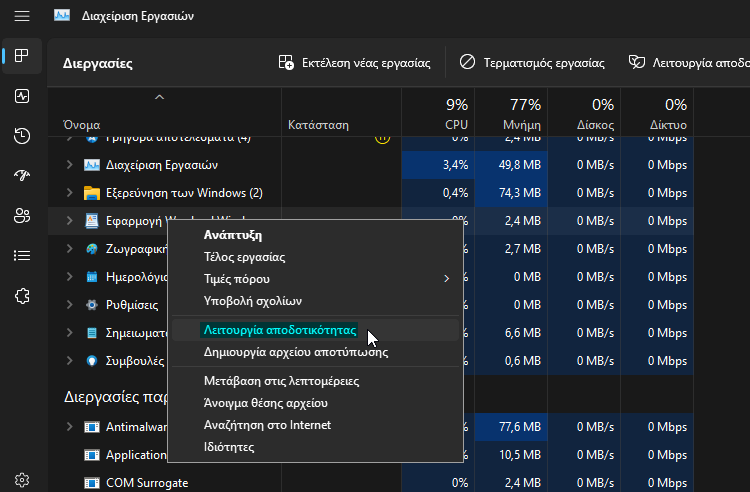The image size is (750, 492).
Task: Click the Ημερολόγιο calendar process icon
Action: (x=92, y=277)
